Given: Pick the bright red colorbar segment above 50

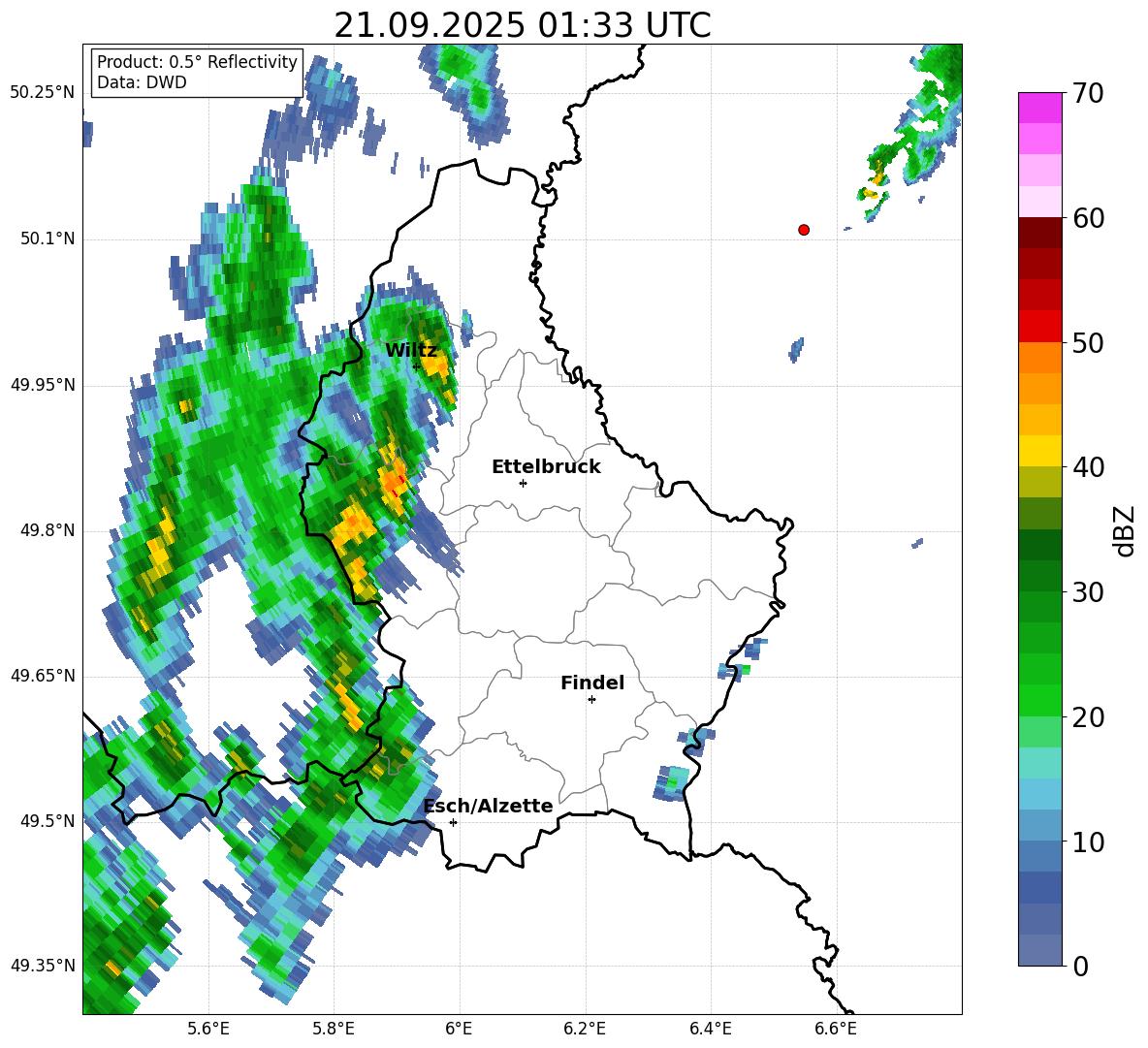Looking at the screenshot, I should pyautogui.click(x=1039, y=326).
